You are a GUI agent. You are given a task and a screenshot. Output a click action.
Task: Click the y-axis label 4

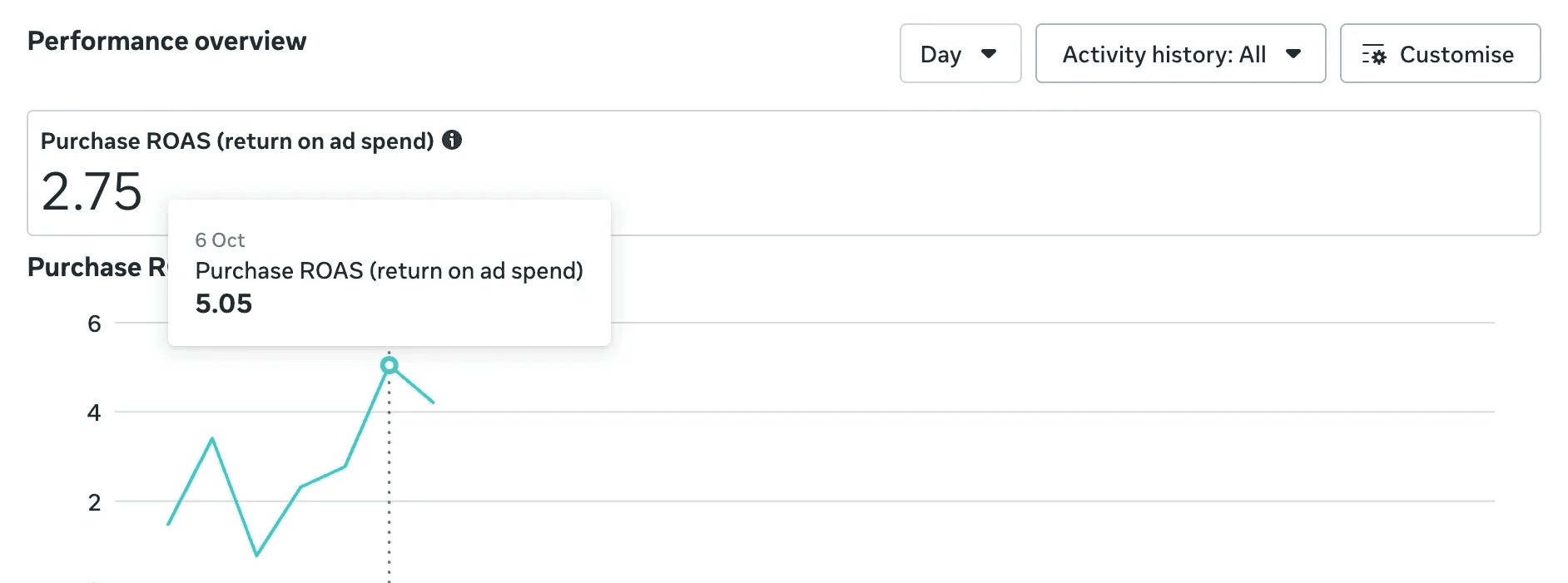click(x=94, y=413)
